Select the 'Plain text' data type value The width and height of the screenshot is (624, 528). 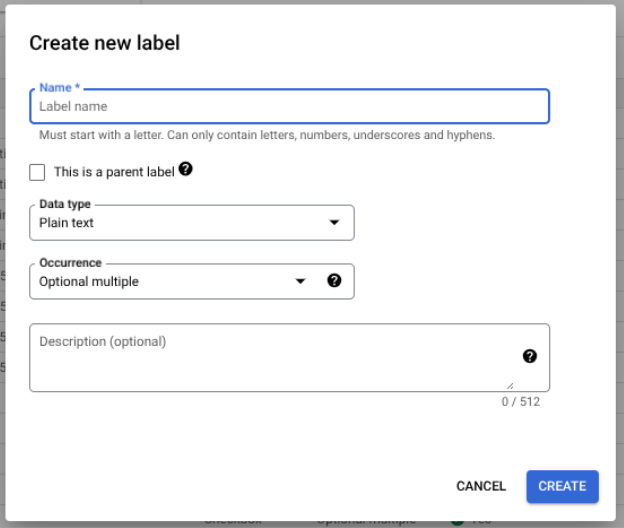(x=67, y=223)
